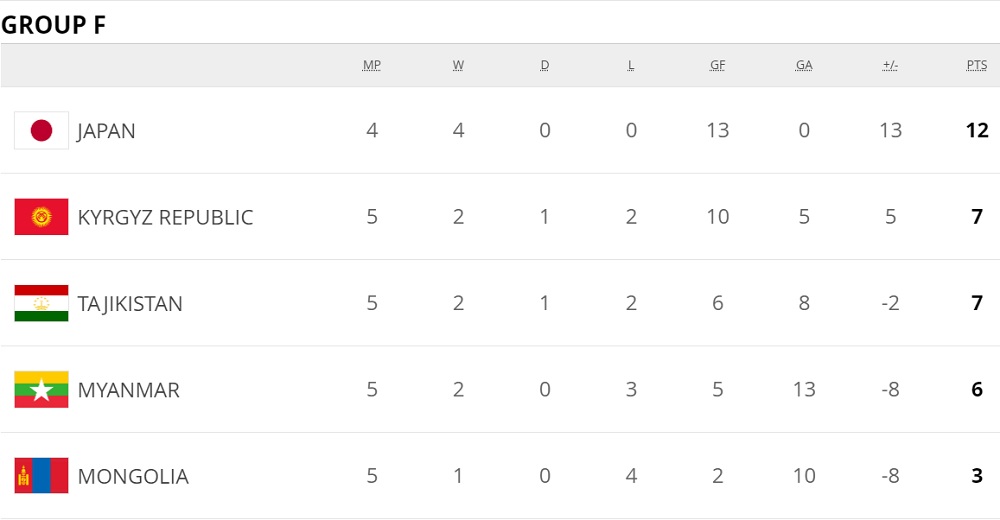
Task: Click the GF column header
Action: click(x=718, y=65)
